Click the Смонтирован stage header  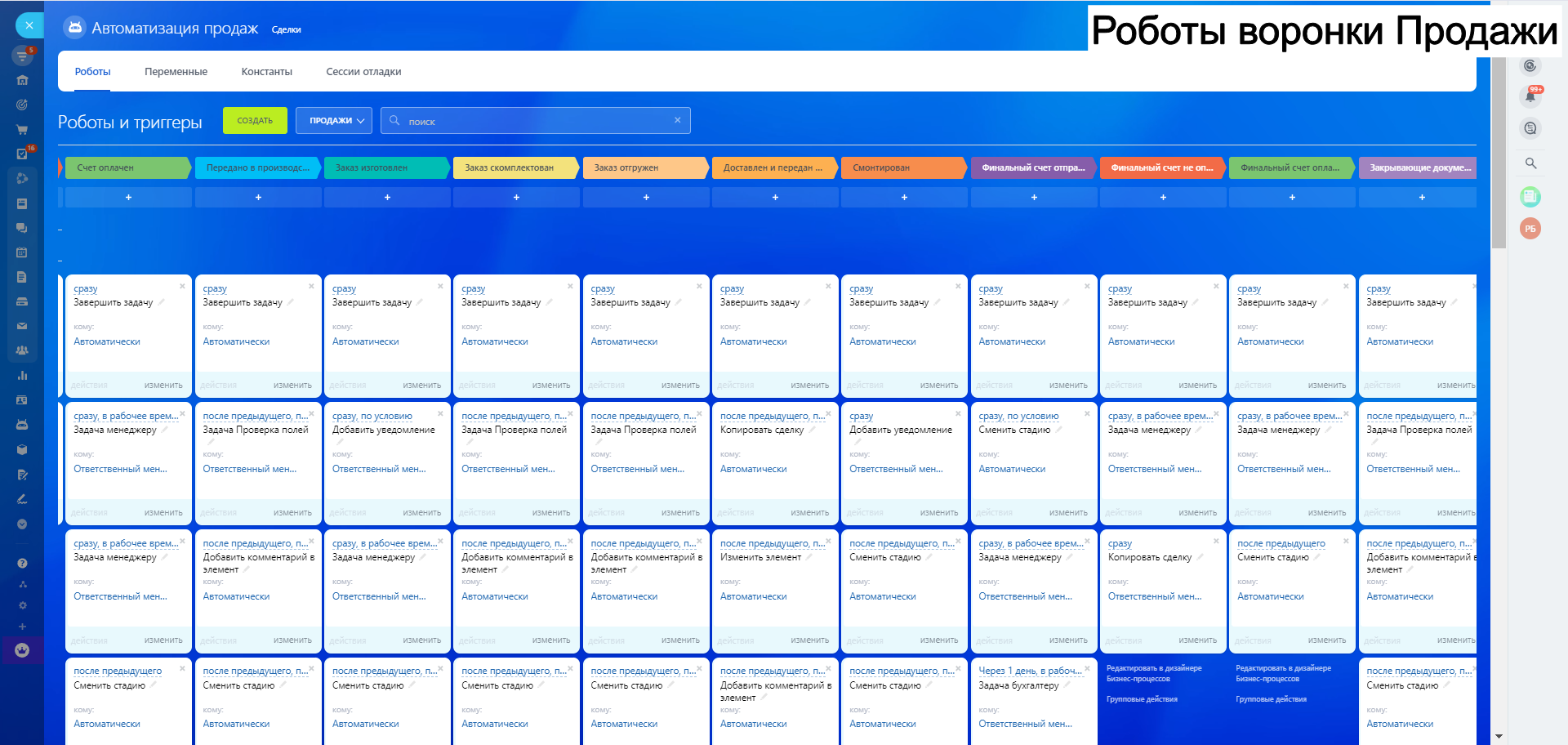pyautogui.click(x=903, y=167)
